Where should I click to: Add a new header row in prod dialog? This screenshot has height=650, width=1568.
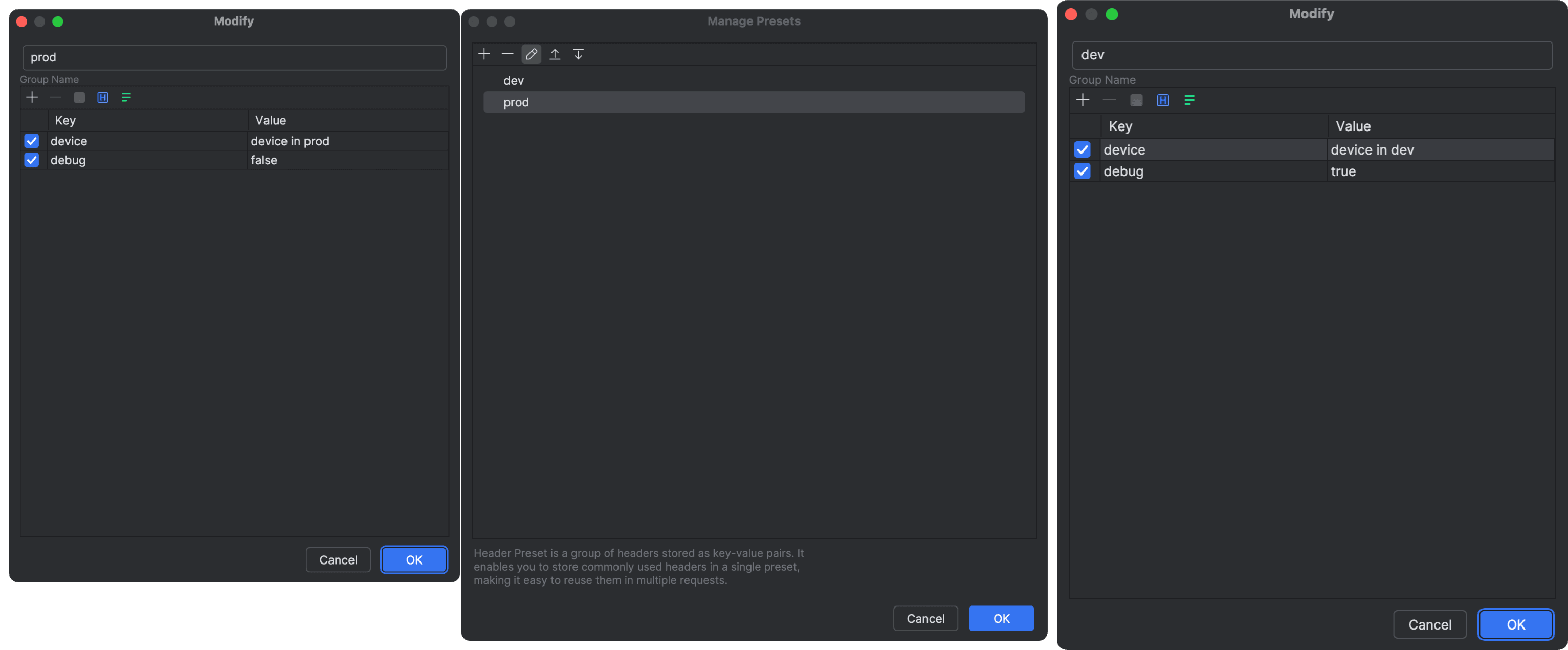tap(32, 97)
